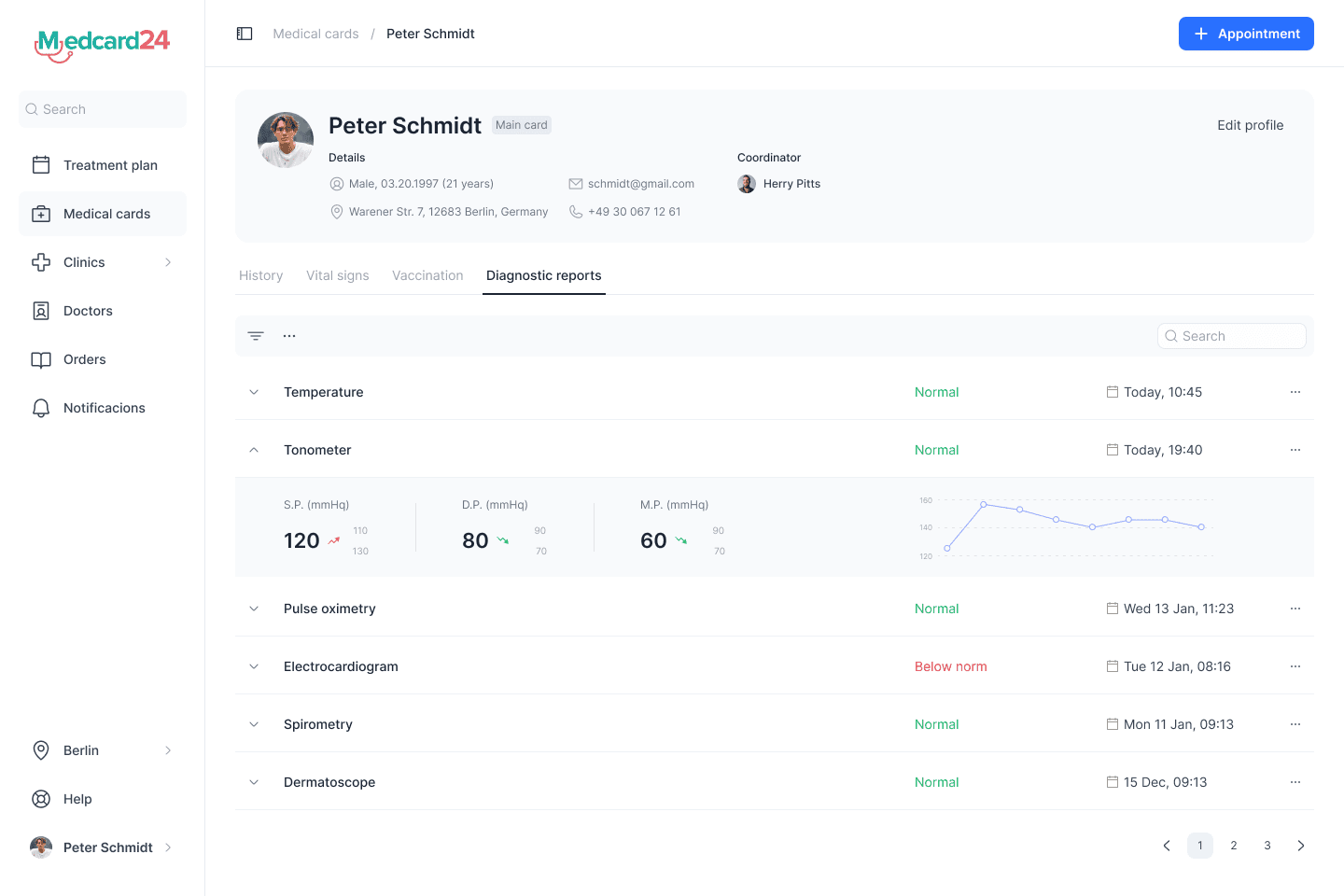Click toolbar three-dots menu beside filter
Screen dimensions: 1344x896
pos(289,336)
